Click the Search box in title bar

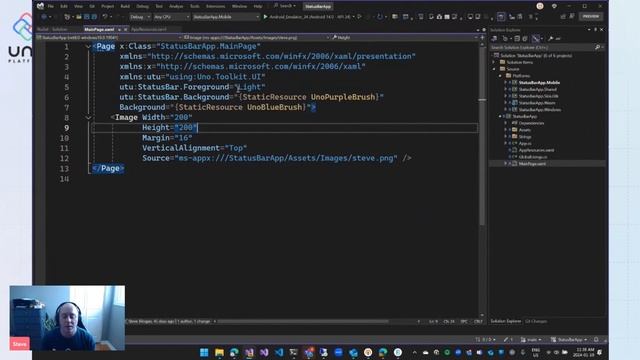coord(285,6)
